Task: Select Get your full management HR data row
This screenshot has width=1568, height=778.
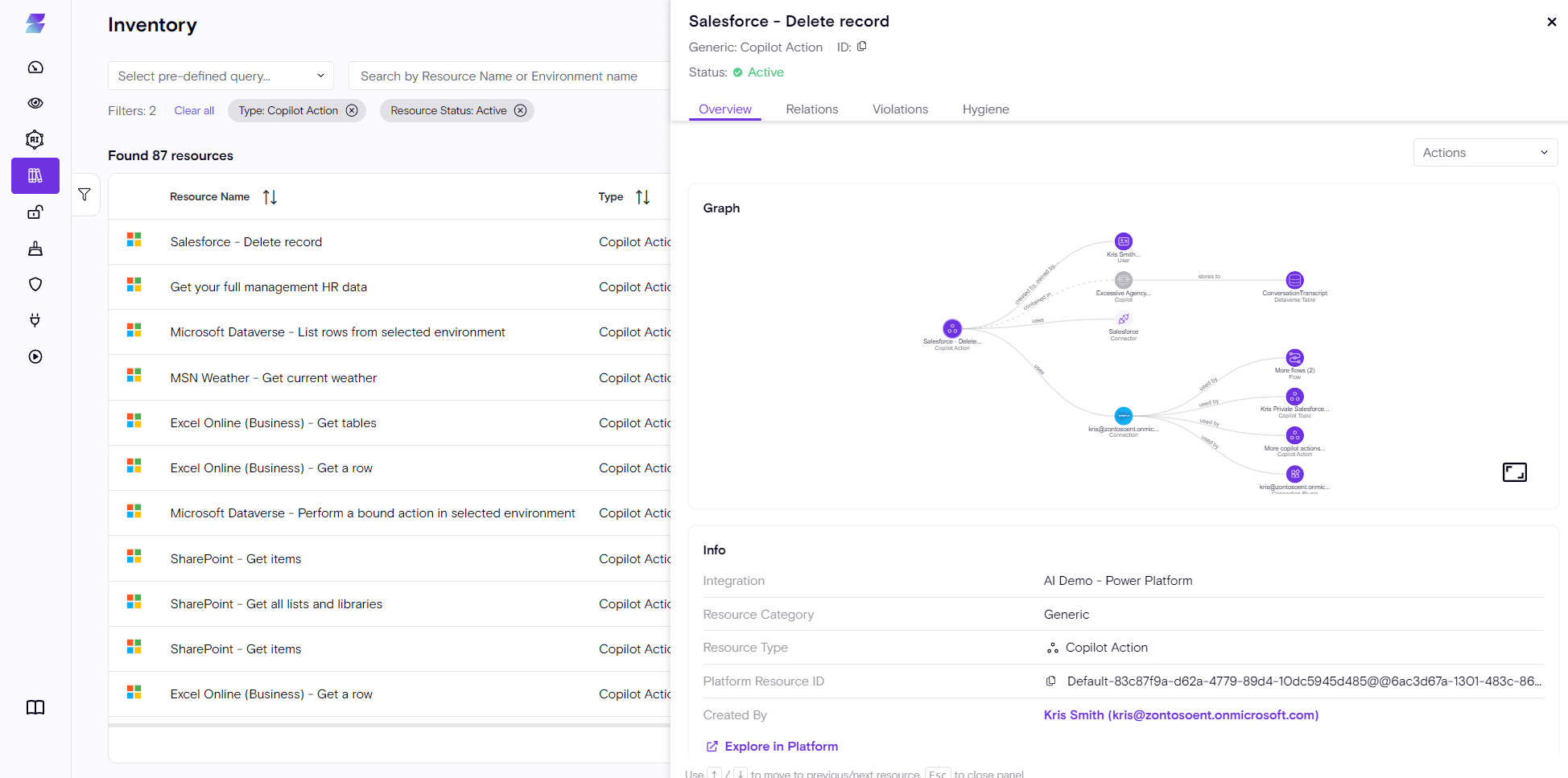Action: click(x=390, y=287)
